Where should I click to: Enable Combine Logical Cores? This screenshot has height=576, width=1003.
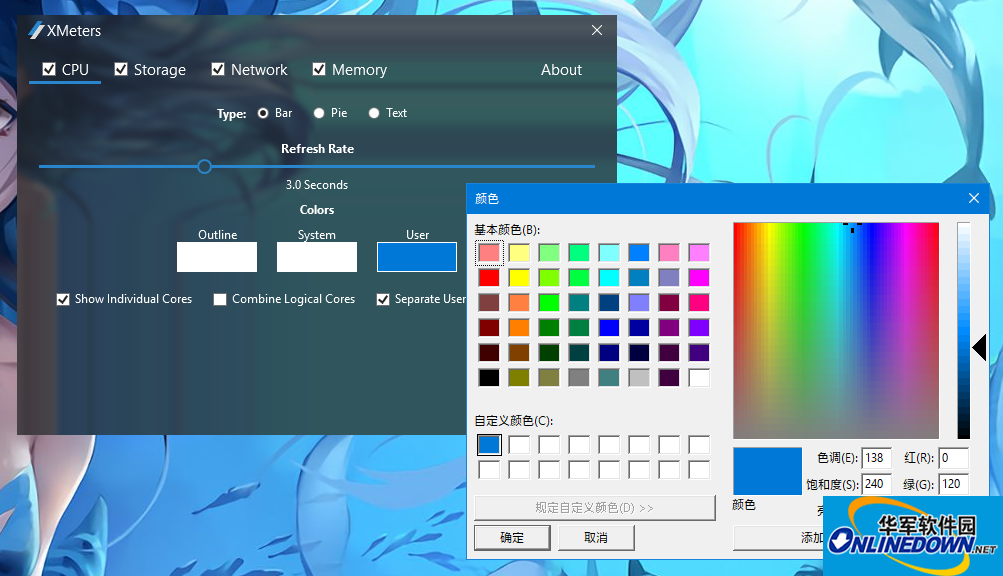(x=220, y=300)
